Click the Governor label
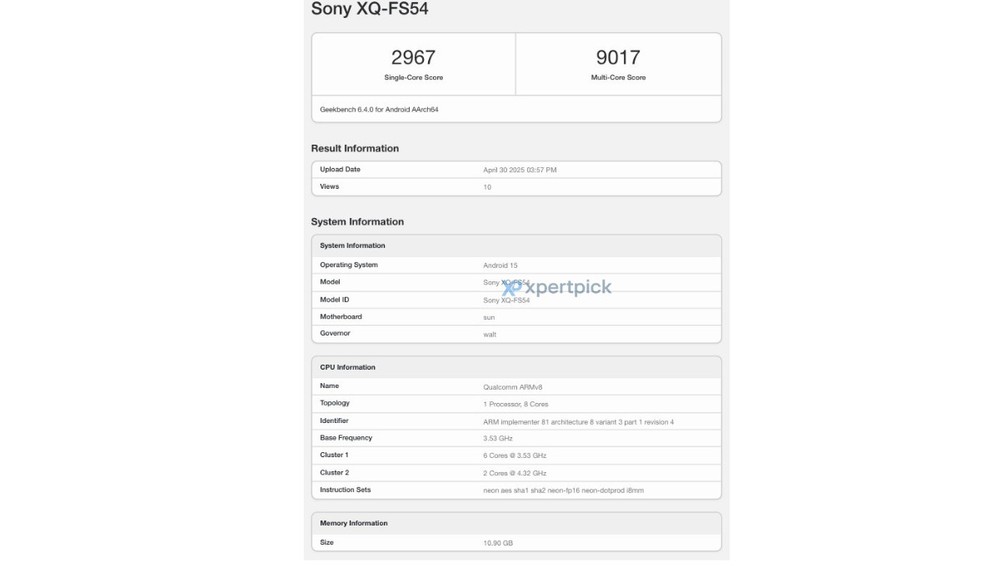 [x=335, y=334]
